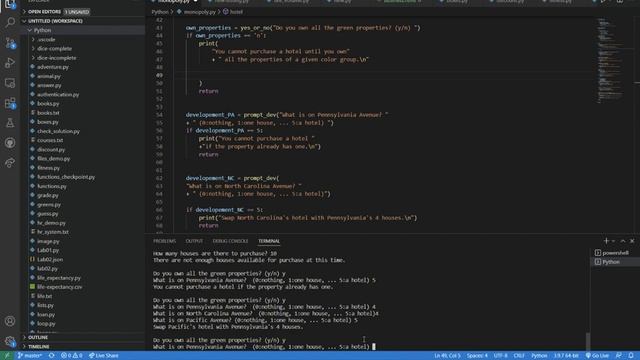Expand the OPEN EDITORS section

click(82, 12)
